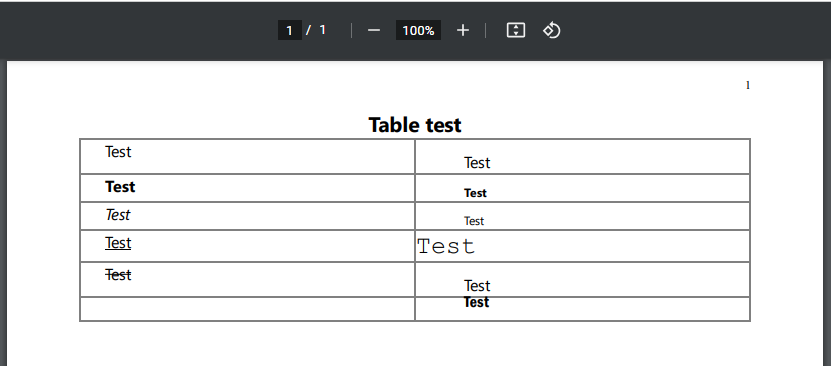This screenshot has width=831, height=366.
Task: Click the plain Test in first left cell
Action: coord(118,151)
